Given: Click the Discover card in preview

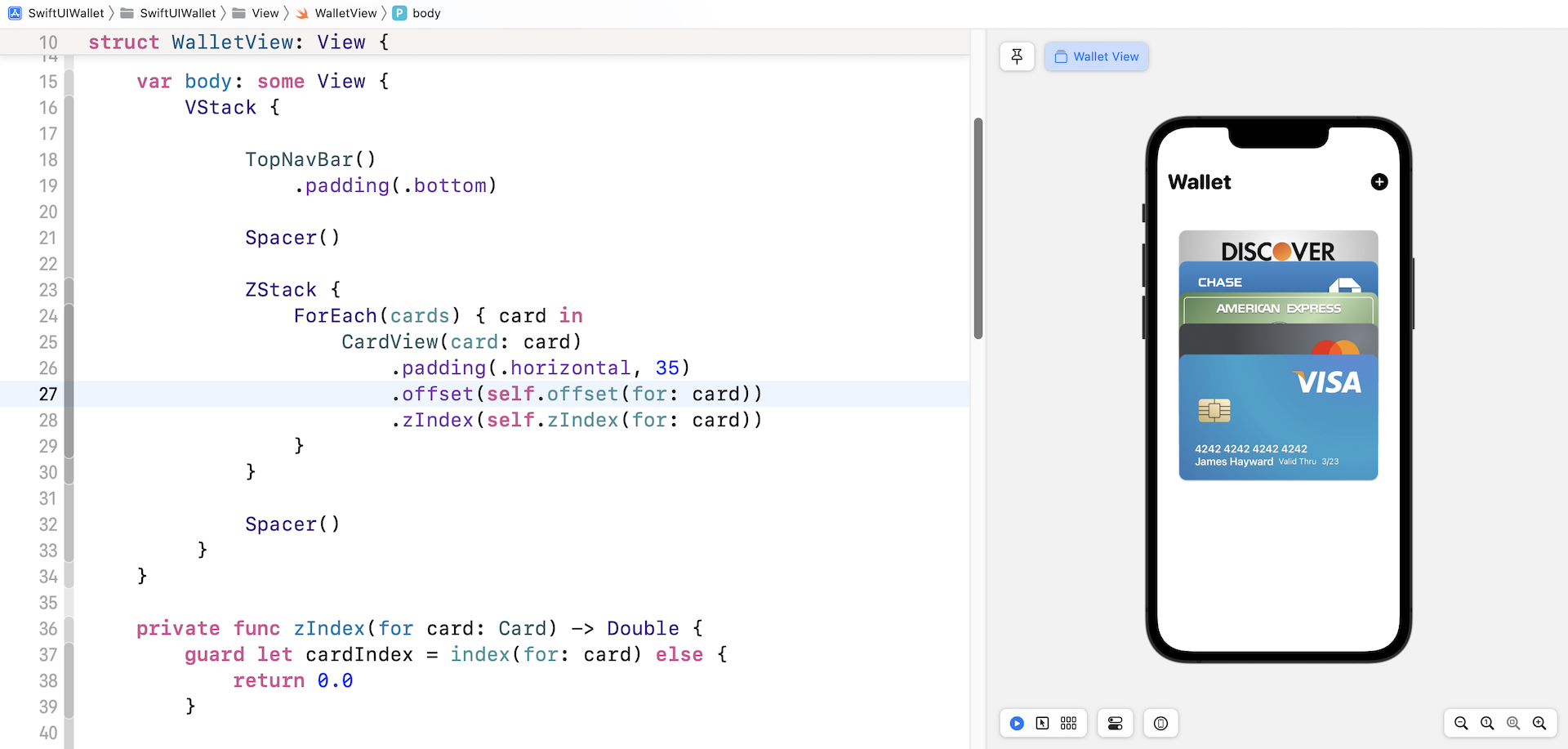Looking at the screenshot, I should pos(1278,247).
